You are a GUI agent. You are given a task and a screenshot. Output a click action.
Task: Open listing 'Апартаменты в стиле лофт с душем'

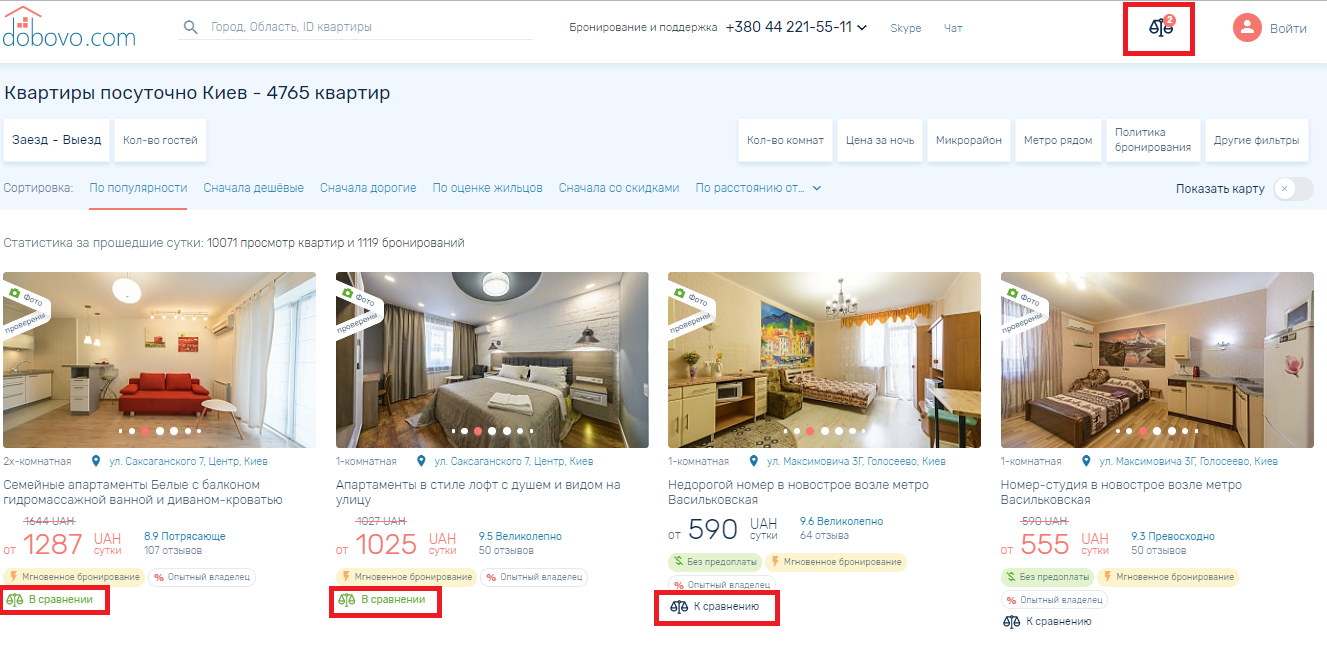coord(478,492)
